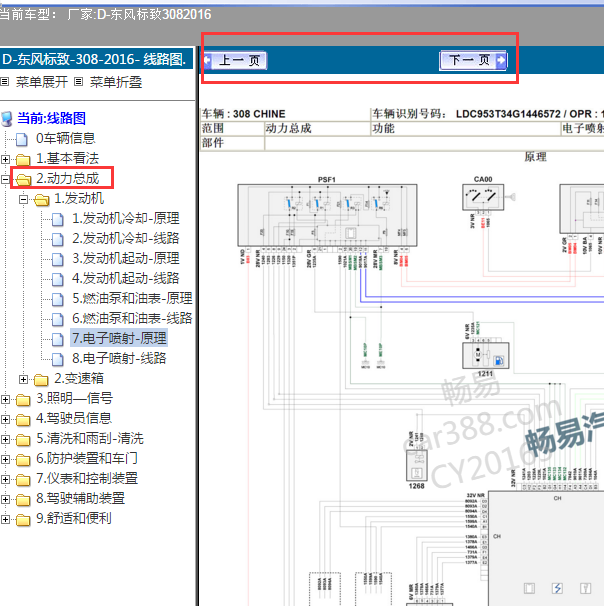Open 2.发动机冷却-线路 diagram
This screenshot has width=604, height=606.
point(126,238)
